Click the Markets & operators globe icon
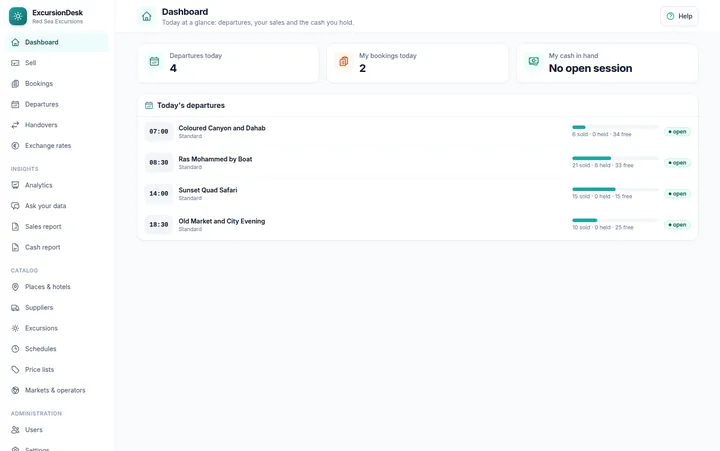This screenshot has height=451, width=720. 15,390
